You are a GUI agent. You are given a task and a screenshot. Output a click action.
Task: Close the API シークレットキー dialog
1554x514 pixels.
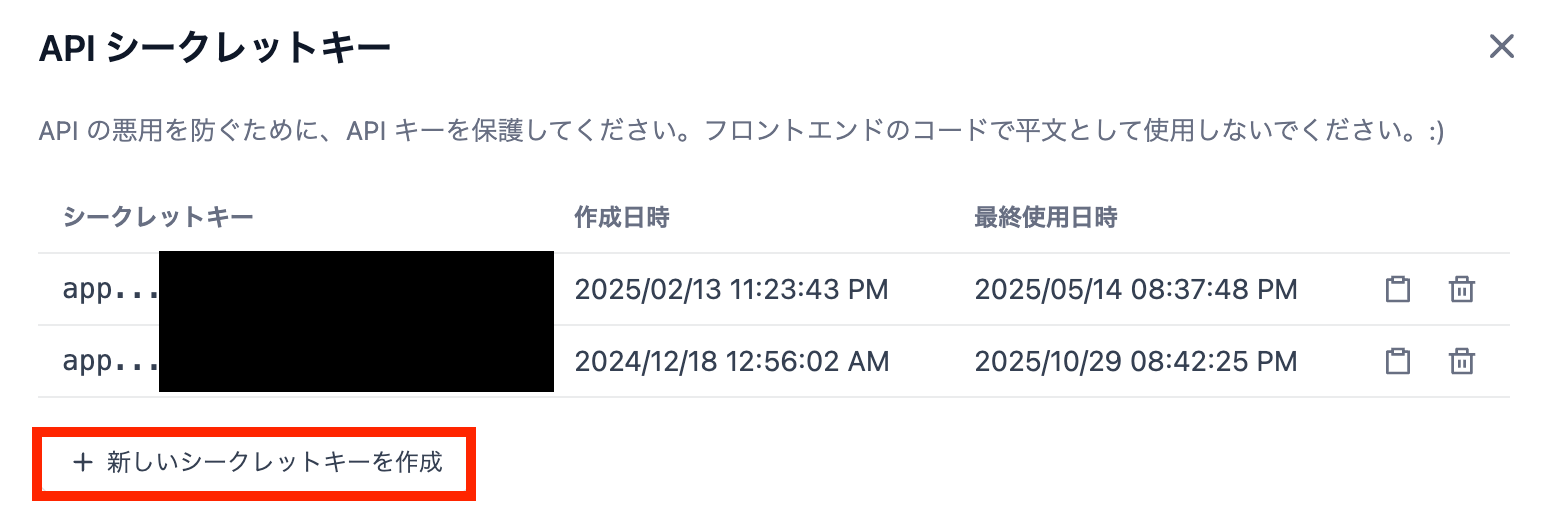tap(1501, 47)
